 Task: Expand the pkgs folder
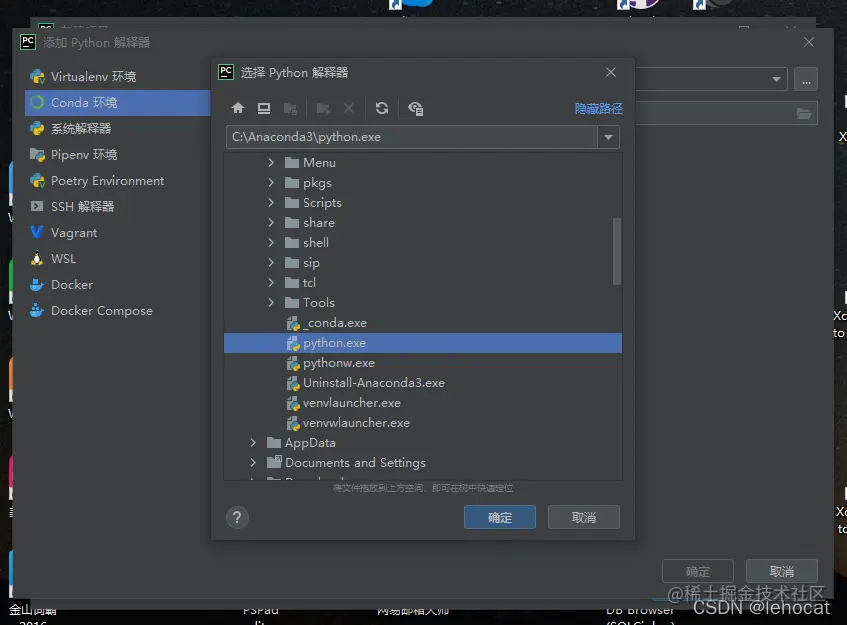[271, 183]
